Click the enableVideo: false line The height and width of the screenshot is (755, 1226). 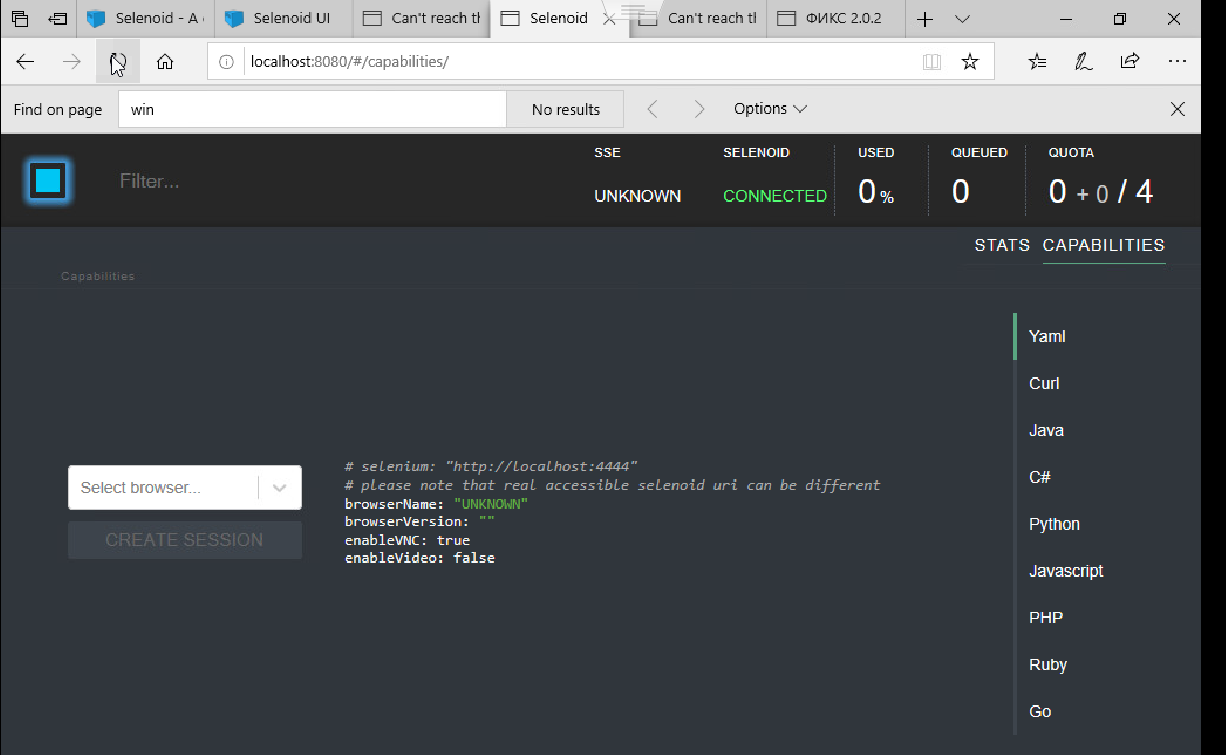point(420,558)
